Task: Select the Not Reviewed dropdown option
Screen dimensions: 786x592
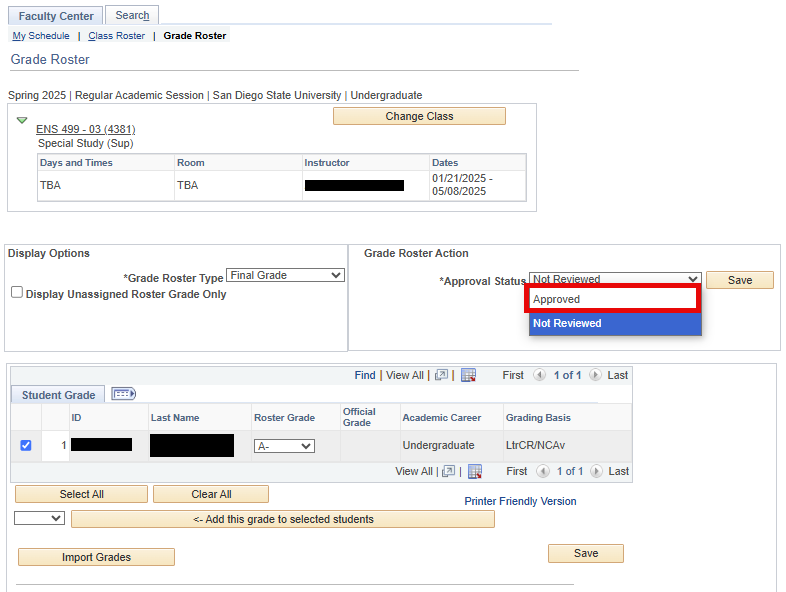Action: 614,323
